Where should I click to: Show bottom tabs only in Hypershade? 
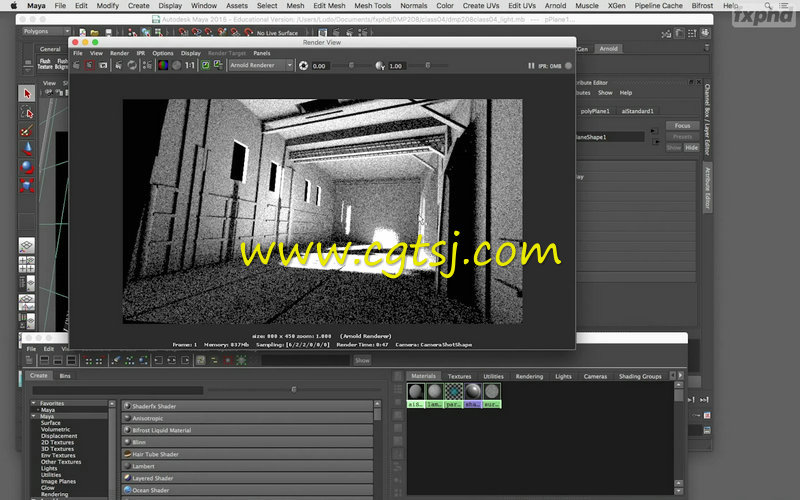tap(58, 360)
